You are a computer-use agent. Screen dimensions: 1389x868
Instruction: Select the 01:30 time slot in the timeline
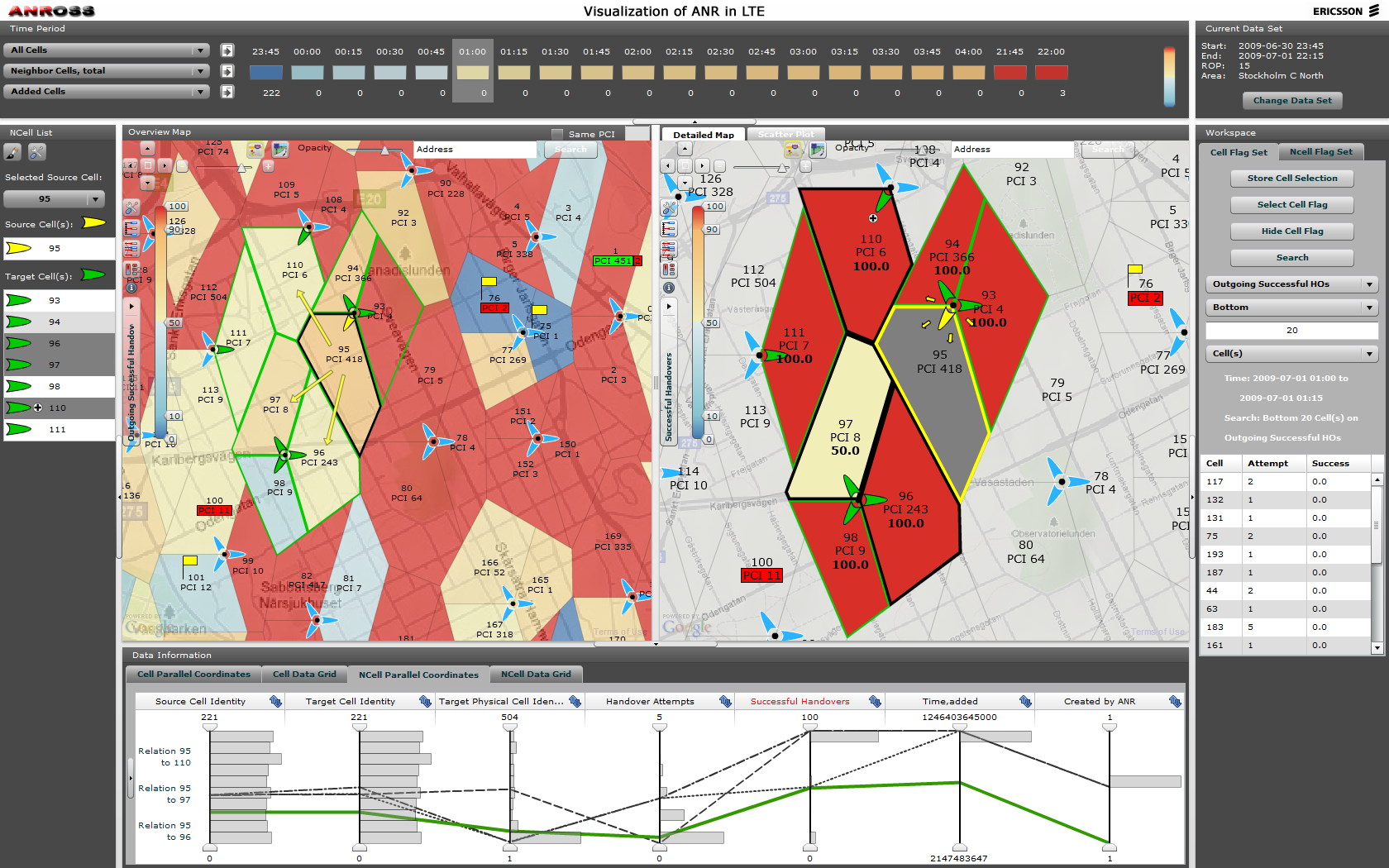pos(555,73)
